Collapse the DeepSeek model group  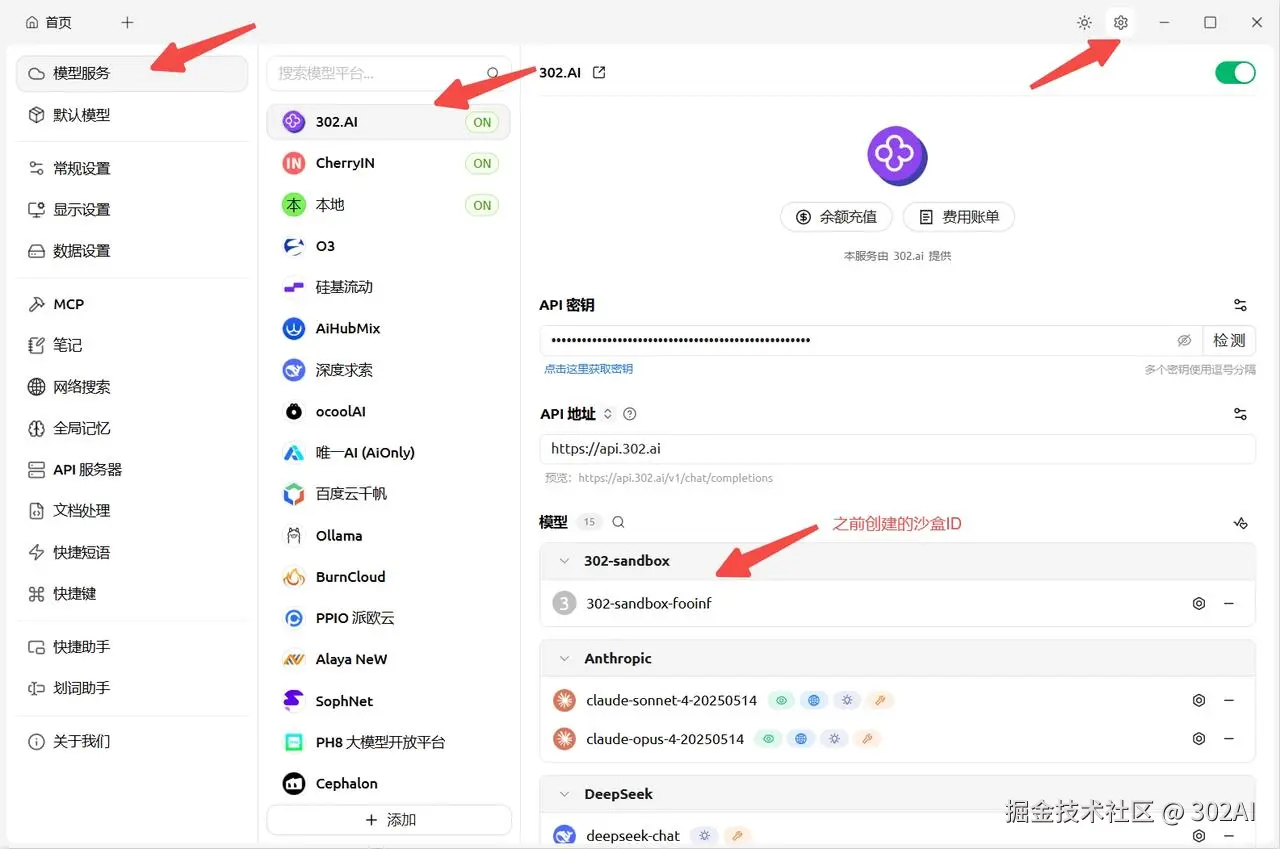coord(564,794)
